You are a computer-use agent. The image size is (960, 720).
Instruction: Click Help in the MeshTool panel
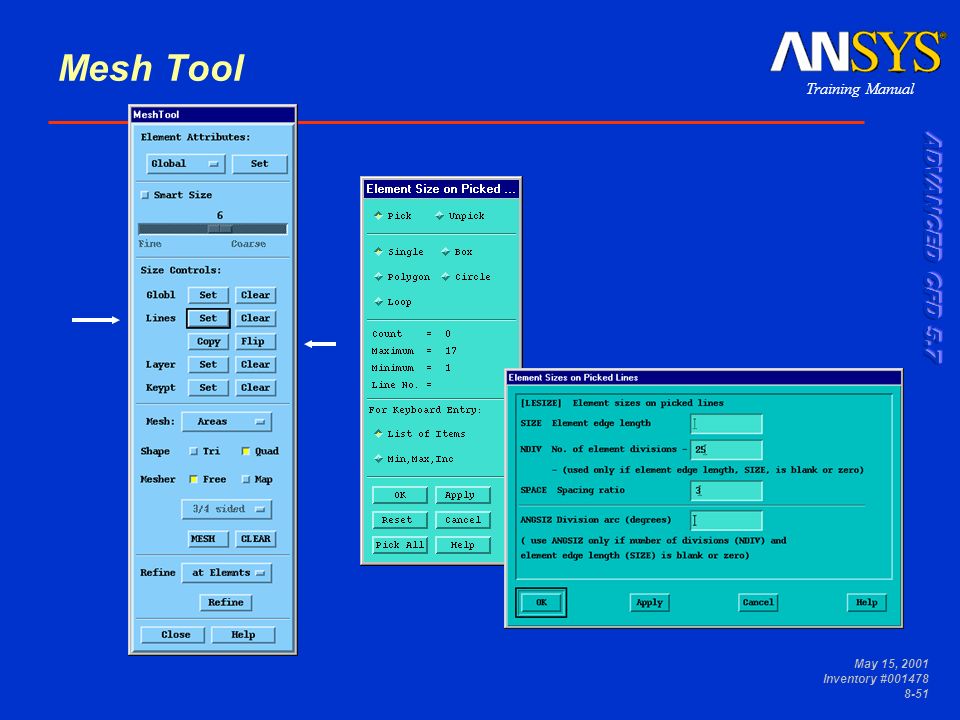(243, 635)
